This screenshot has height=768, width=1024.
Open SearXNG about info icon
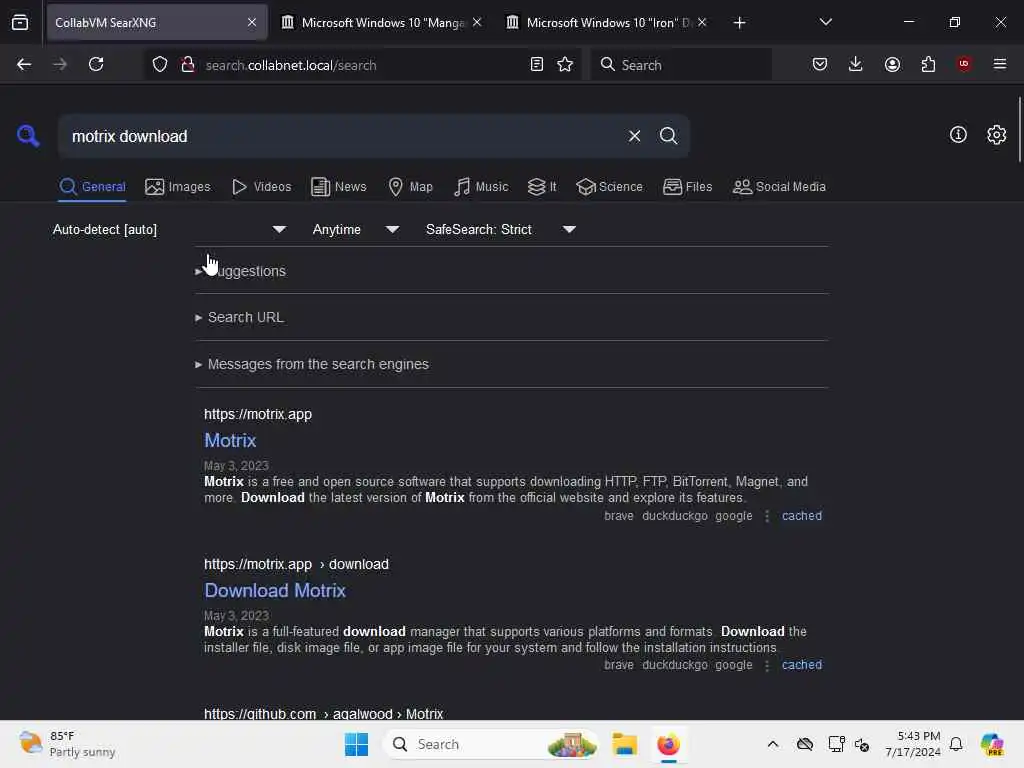(958, 135)
